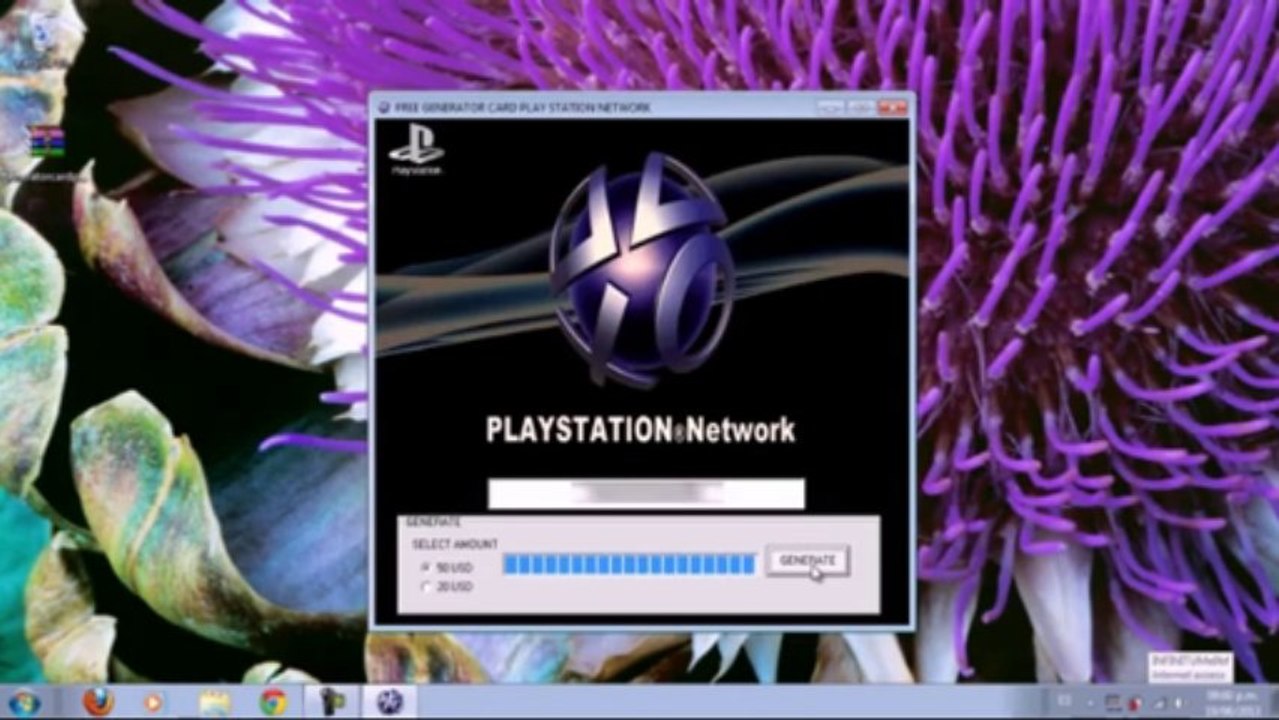Close the Free Generator Card window
1279x720 pixels.
892,107
